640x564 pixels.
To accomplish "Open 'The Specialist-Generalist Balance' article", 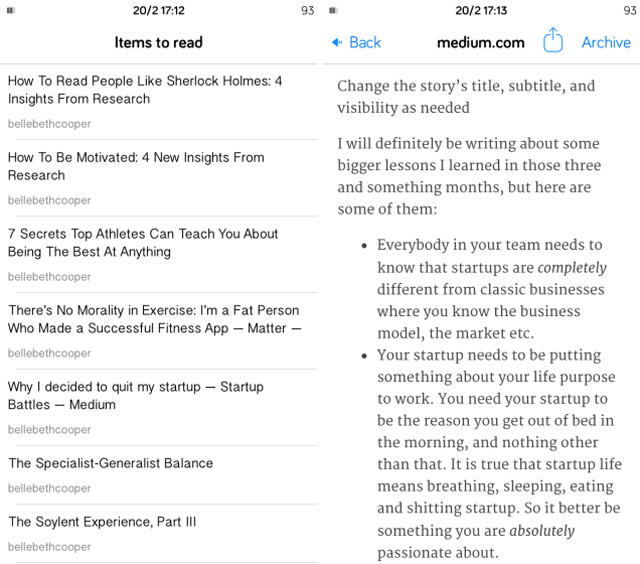I will [159, 475].
